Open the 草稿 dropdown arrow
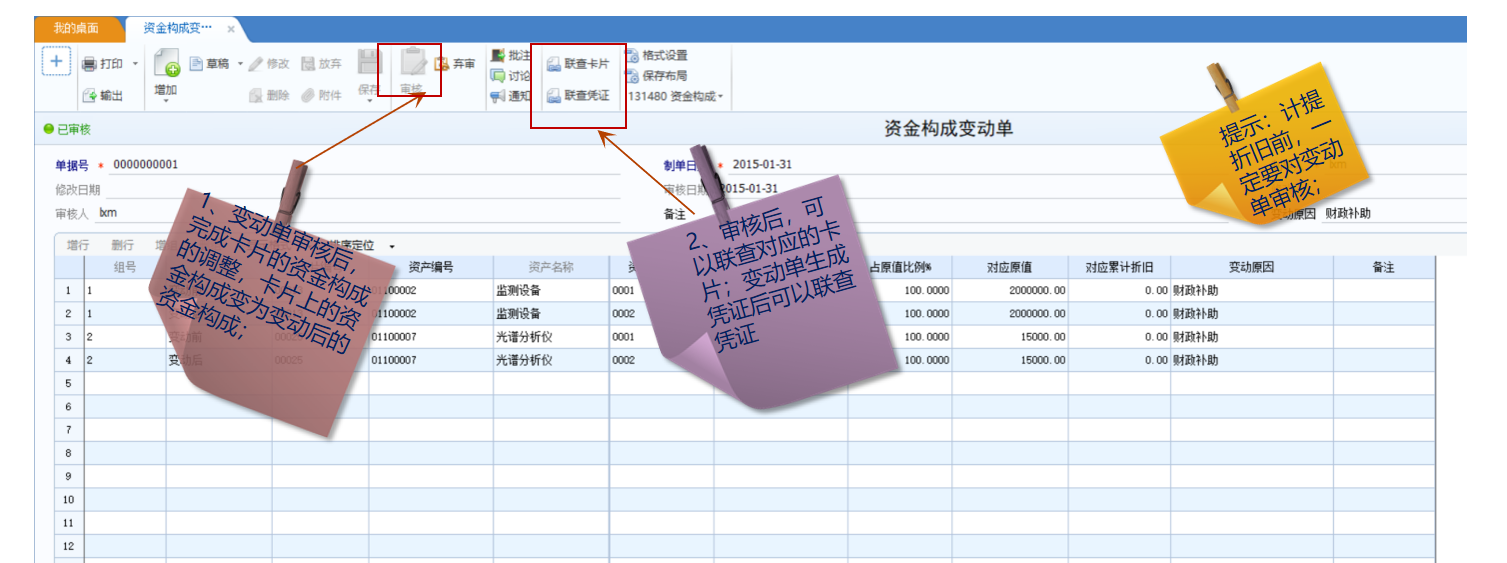 240,64
